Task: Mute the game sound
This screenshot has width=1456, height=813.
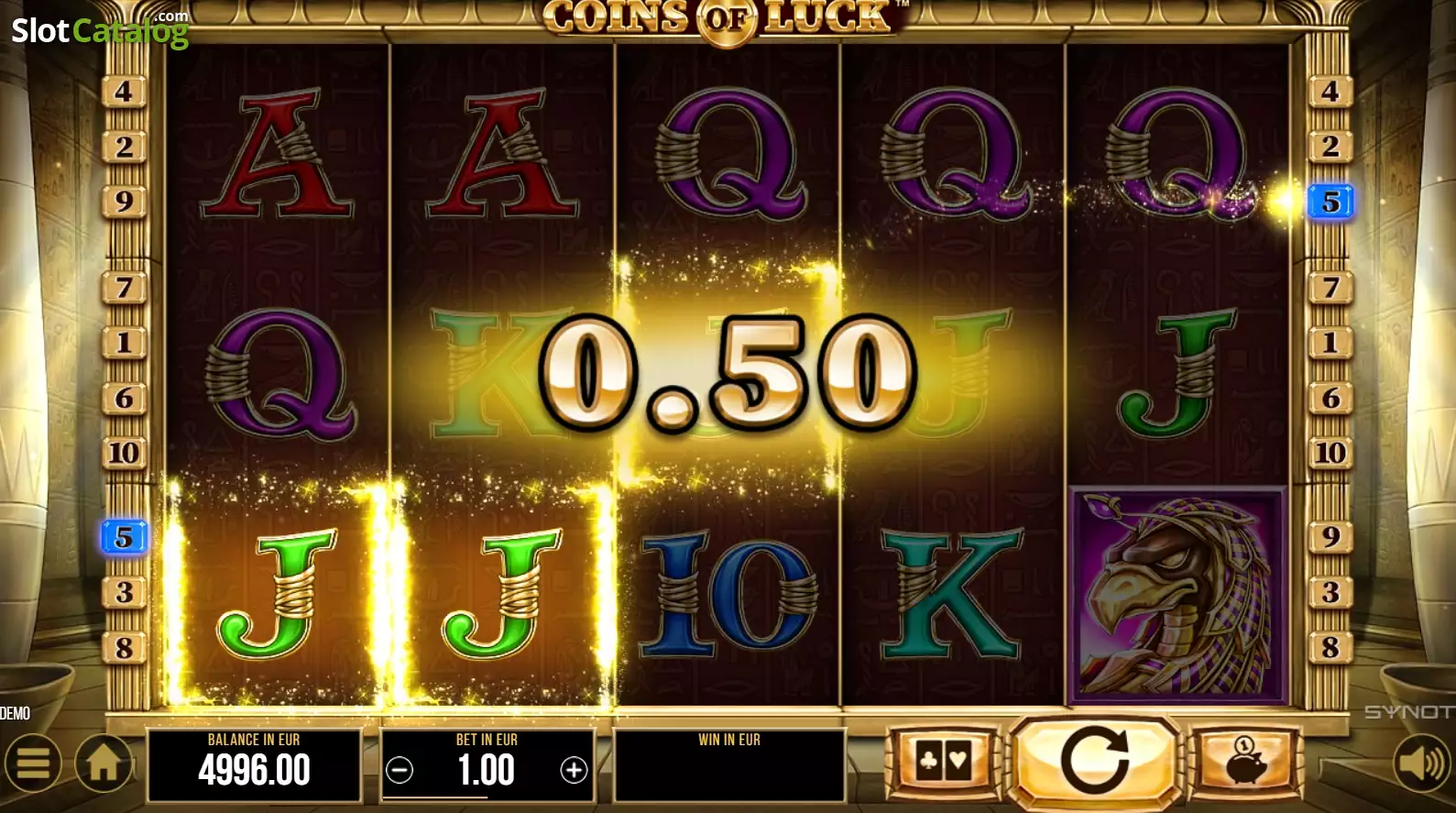Action: (x=1421, y=763)
